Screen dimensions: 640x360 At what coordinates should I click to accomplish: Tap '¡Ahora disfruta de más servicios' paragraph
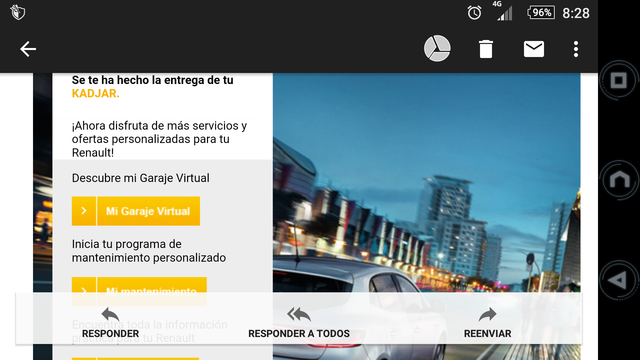pos(159,139)
